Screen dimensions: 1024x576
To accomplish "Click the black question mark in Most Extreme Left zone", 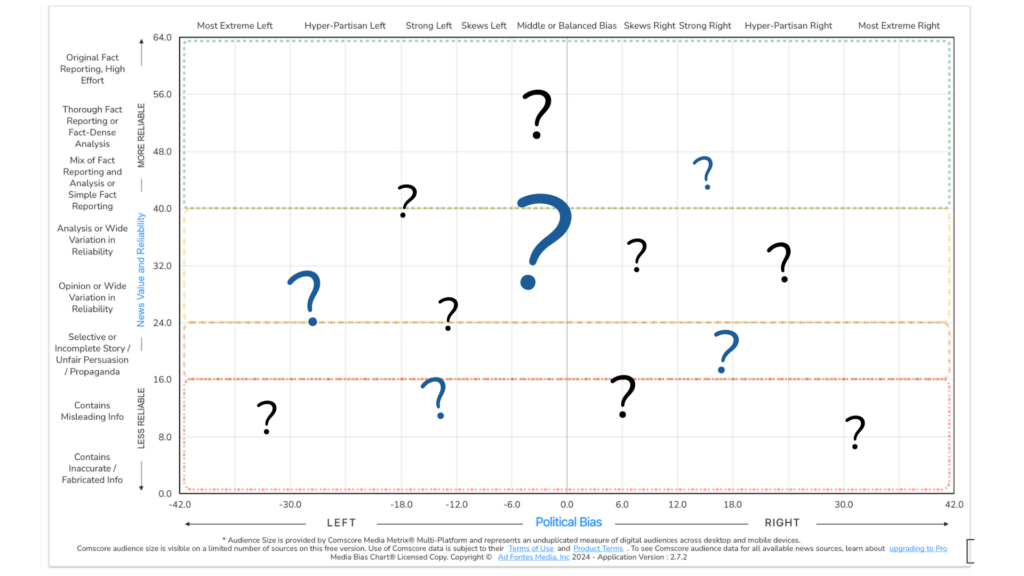I will [x=266, y=416].
